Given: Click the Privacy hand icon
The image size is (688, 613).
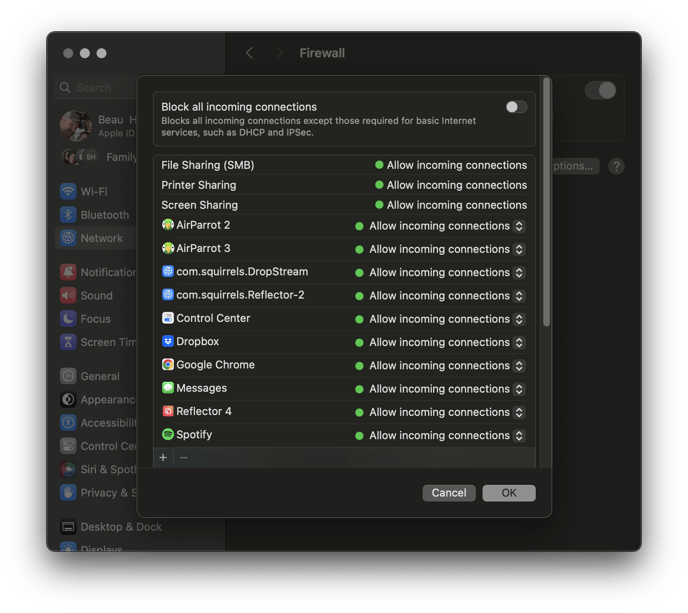Looking at the screenshot, I should [68, 492].
